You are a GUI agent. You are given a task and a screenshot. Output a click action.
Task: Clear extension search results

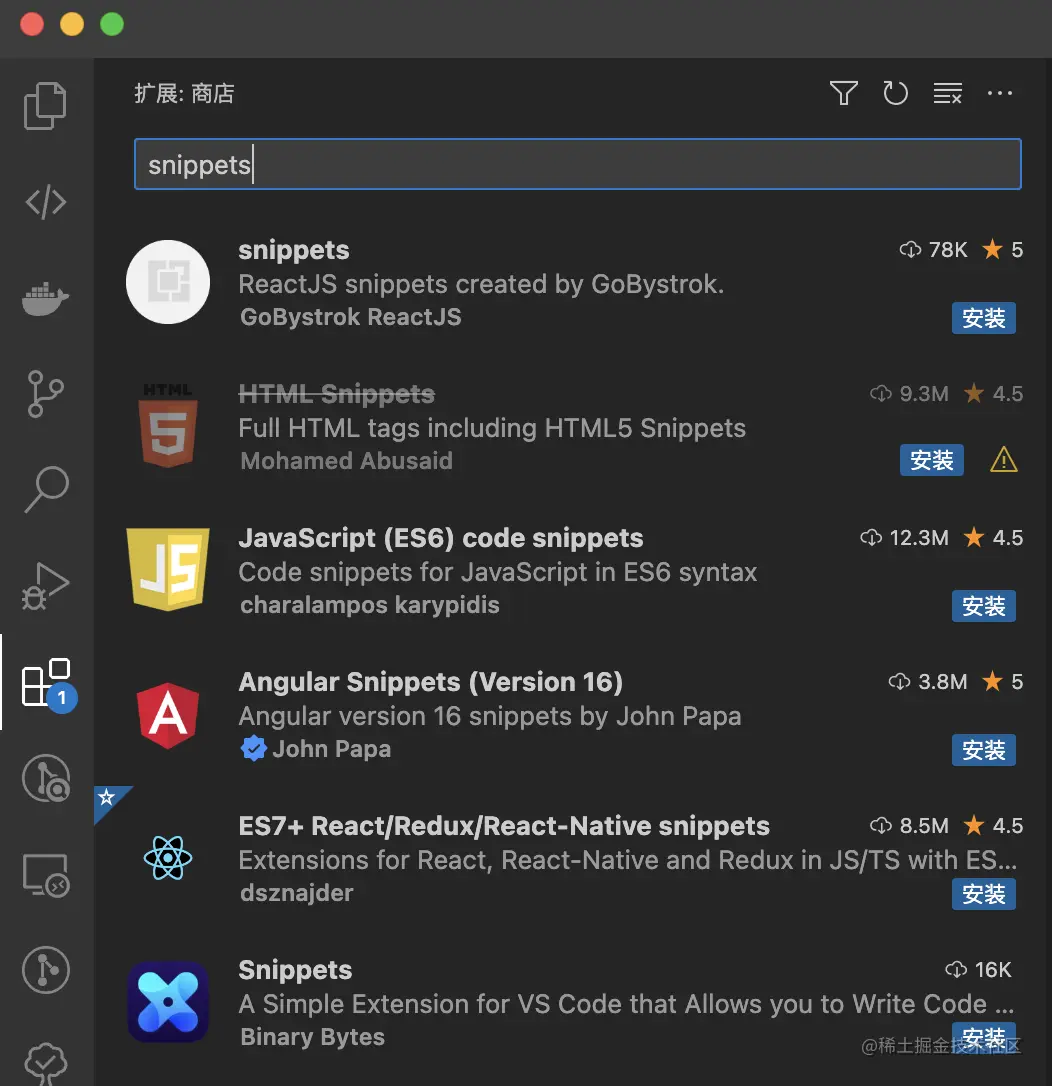click(947, 93)
